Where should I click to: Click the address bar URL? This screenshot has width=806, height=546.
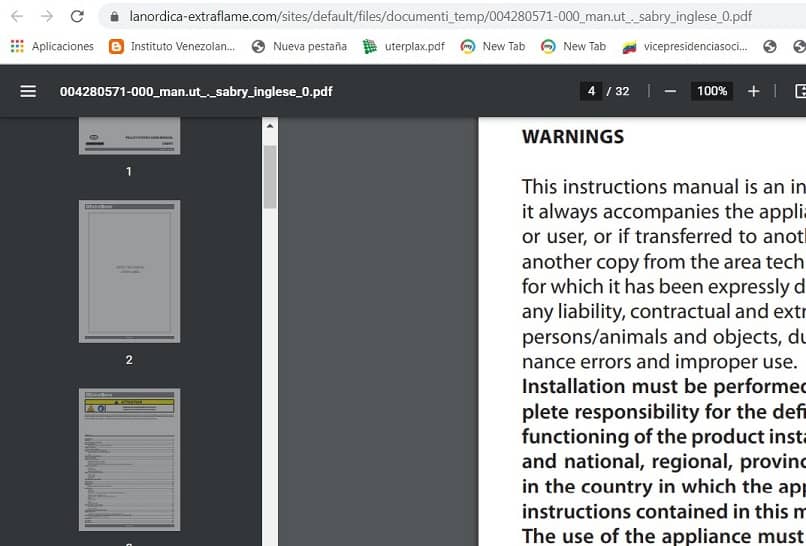point(440,17)
